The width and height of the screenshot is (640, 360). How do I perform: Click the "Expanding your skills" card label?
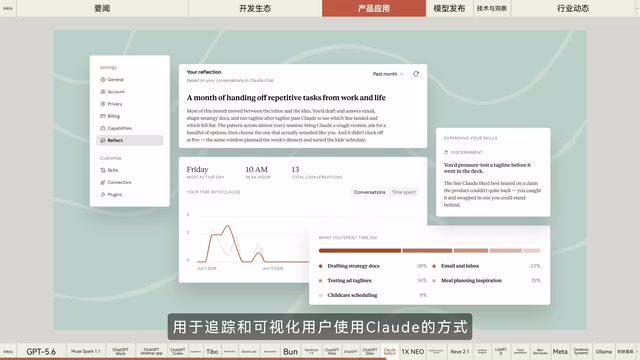click(x=471, y=138)
